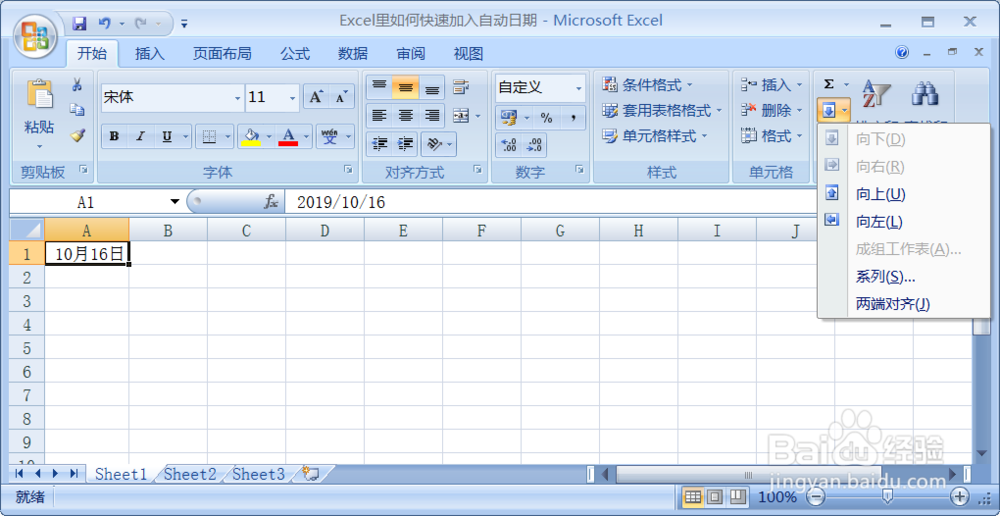Toggle center horizontal alignment
The width and height of the screenshot is (1000, 516).
coord(405,115)
